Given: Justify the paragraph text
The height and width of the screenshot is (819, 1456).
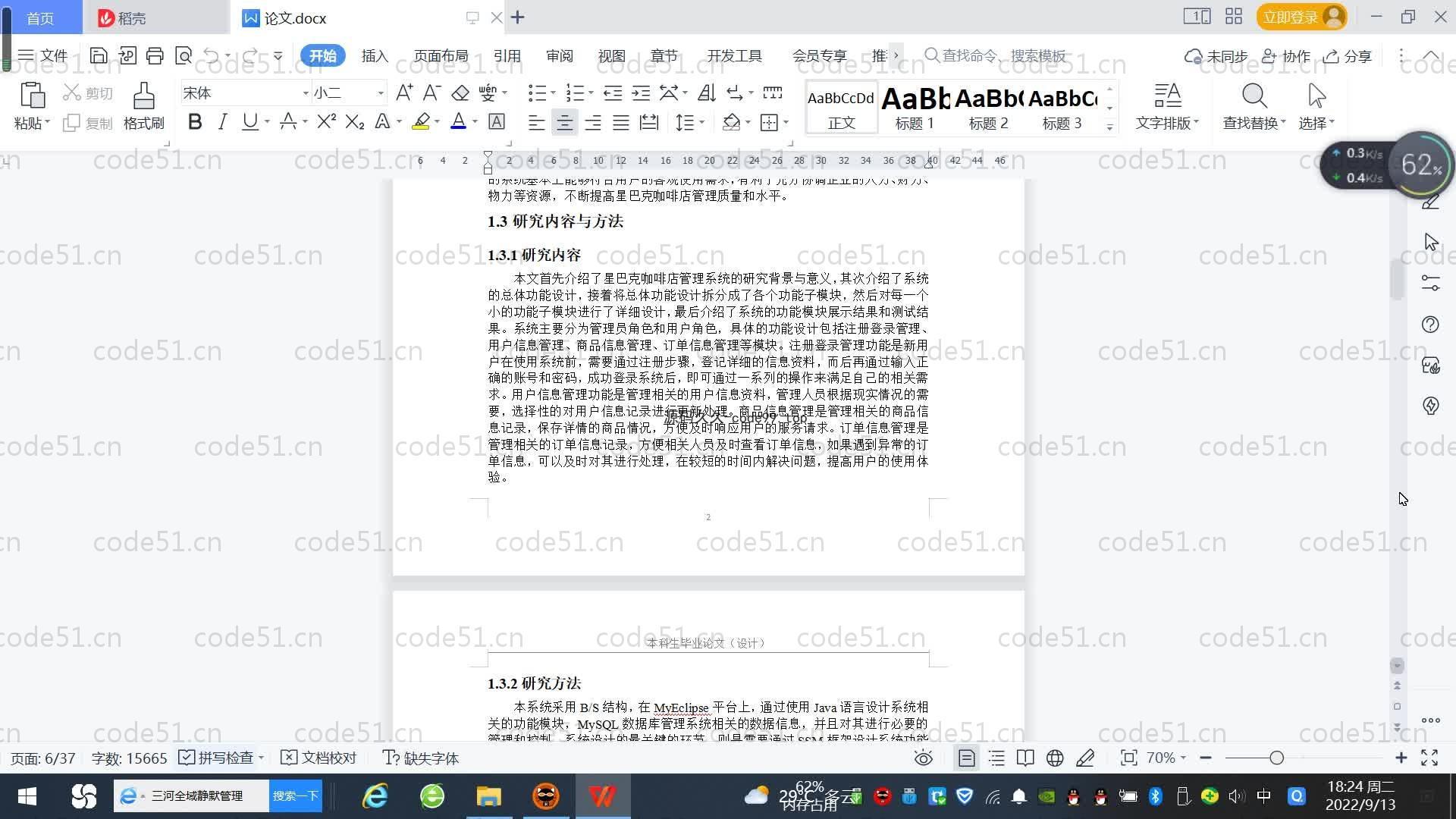Looking at the screenshot, I should click(x=620, y=122).
